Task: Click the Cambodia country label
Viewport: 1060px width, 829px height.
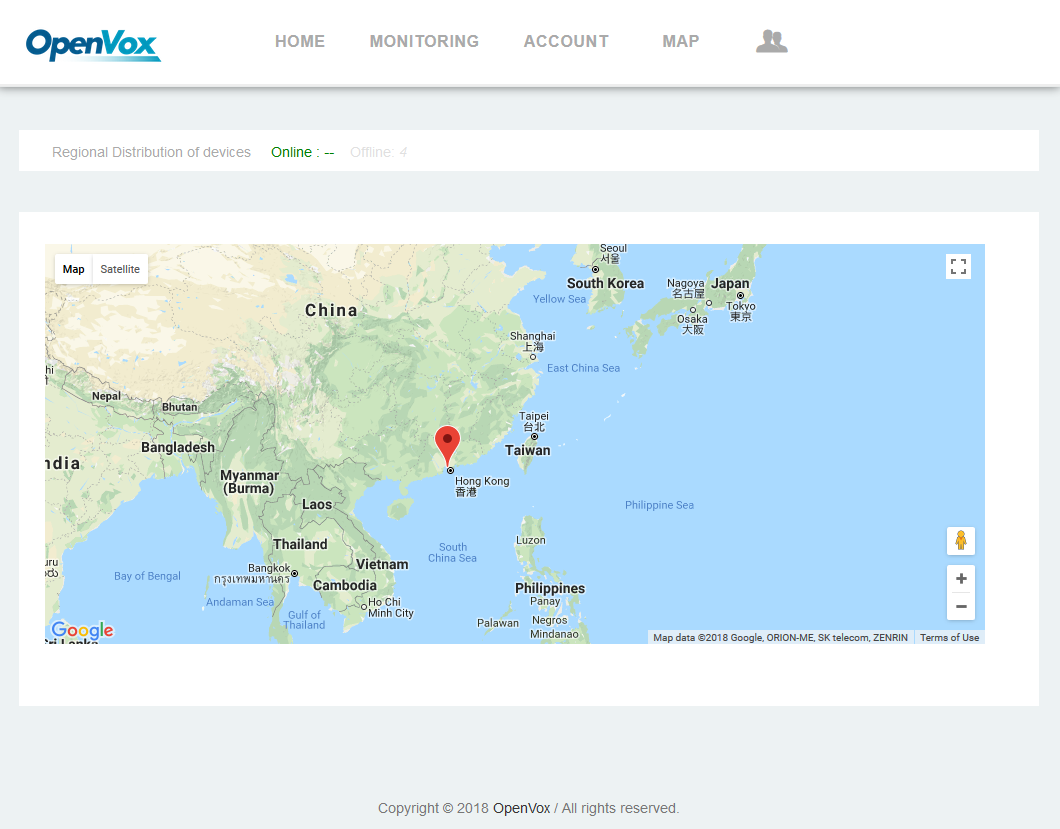Action: [345, 586]
